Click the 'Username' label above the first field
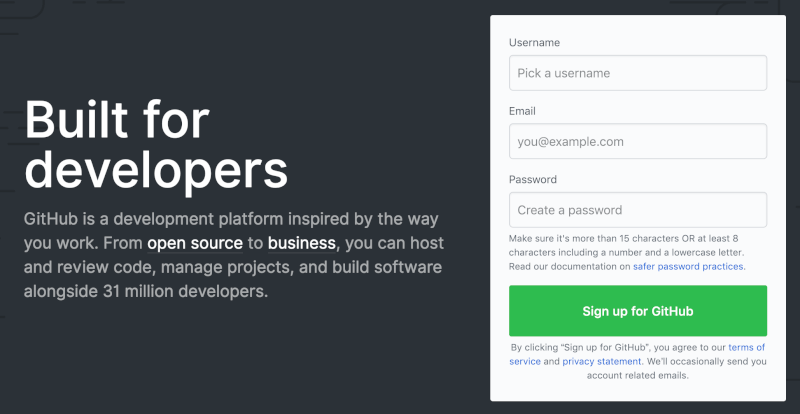 (x=534, y=42)
